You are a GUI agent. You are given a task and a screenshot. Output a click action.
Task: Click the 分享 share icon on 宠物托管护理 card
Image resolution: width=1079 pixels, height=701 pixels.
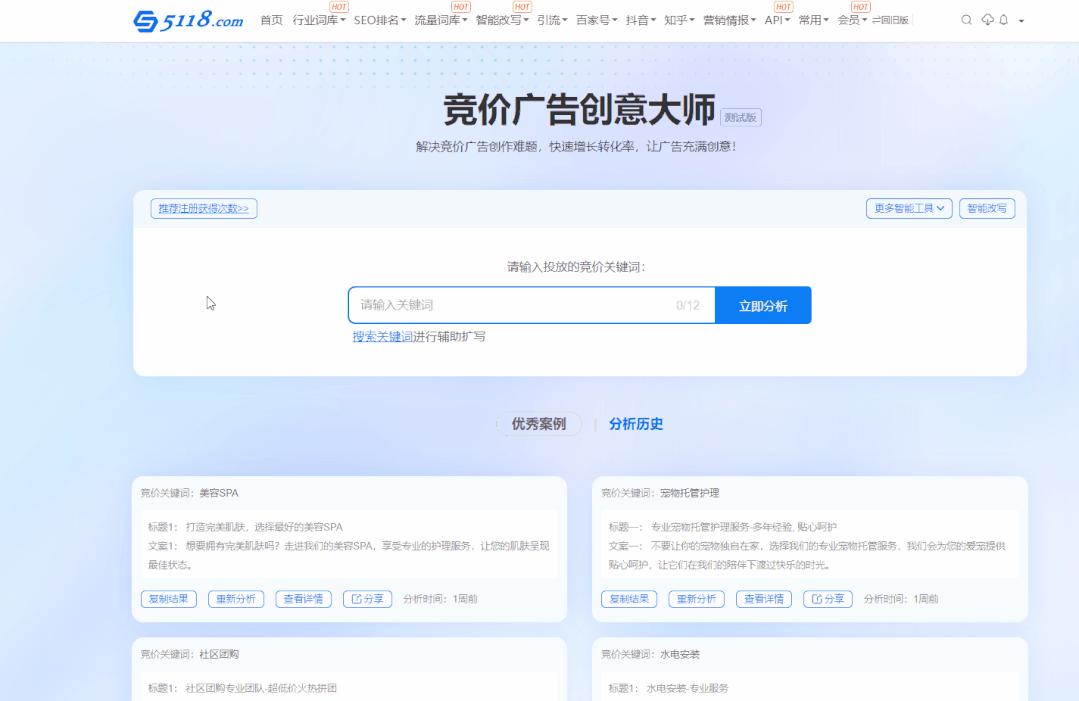pyautogui.click(x=829, y=600)
